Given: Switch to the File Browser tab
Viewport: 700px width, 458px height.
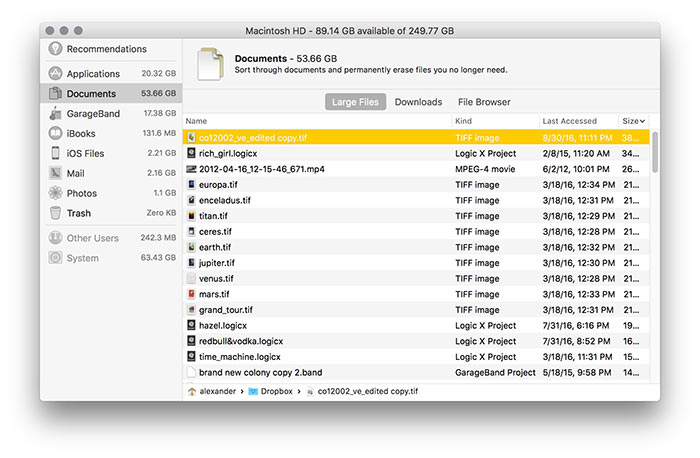Looking at the screenshot, I should (x=484, y=102).
